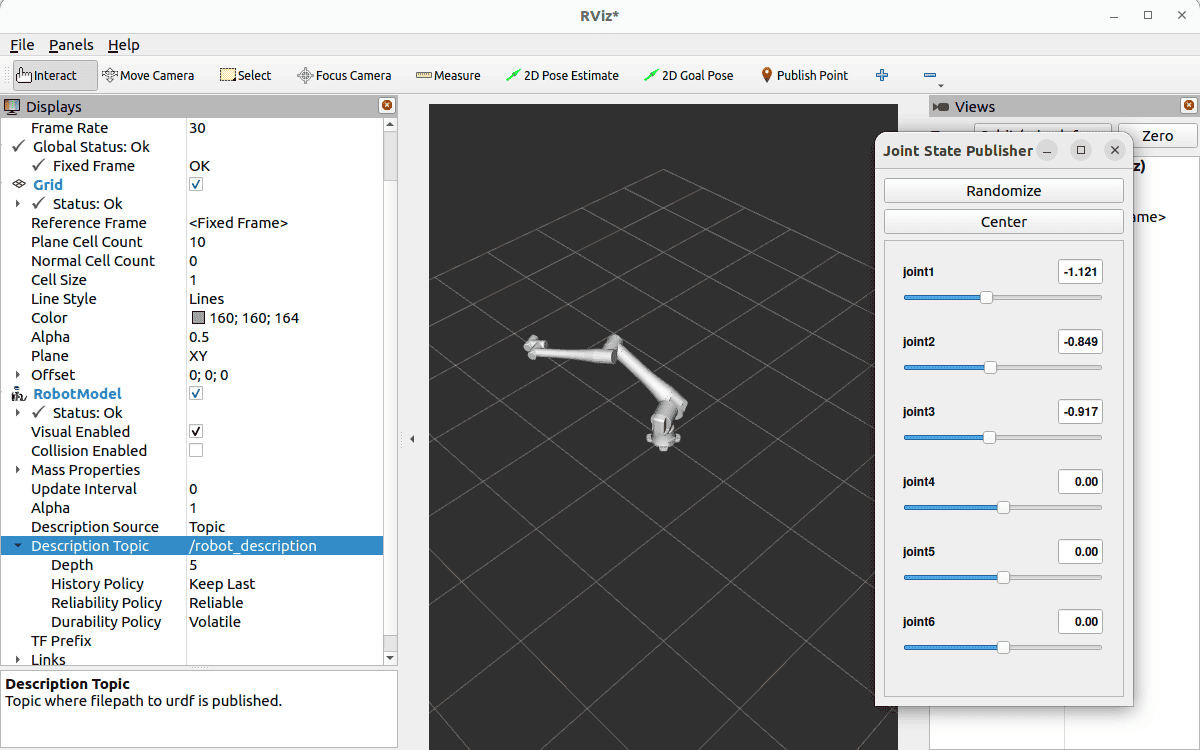The height and width of the screenshot is (750, 1200).
Task: Open the File menu
Action: [22, 45]
